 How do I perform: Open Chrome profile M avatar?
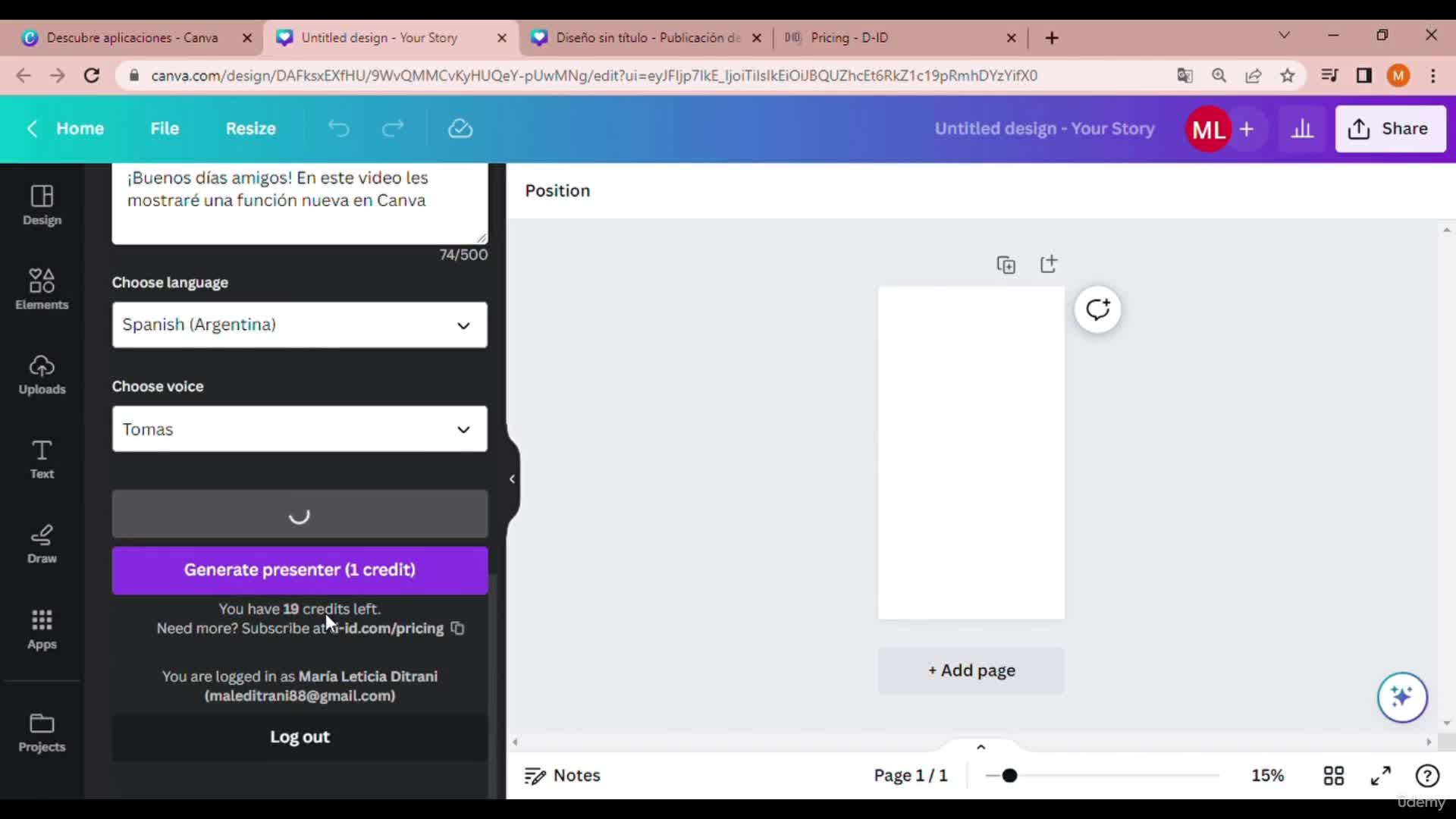pos(1398,75)
